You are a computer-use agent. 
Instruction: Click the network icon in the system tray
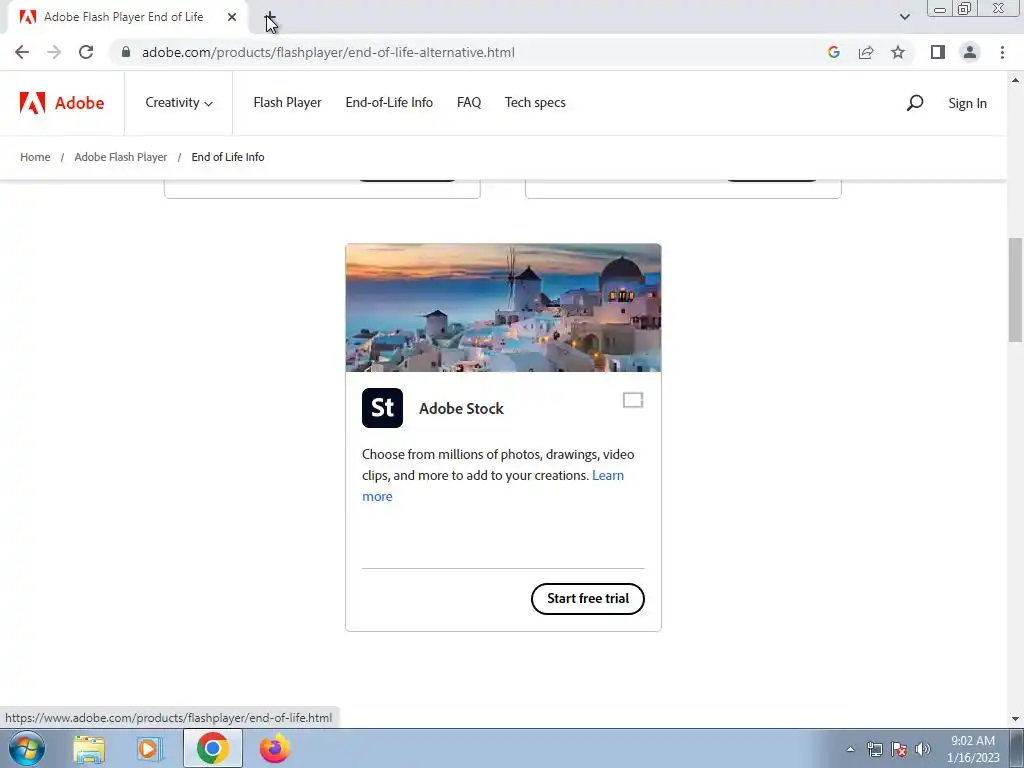(874, 749)
